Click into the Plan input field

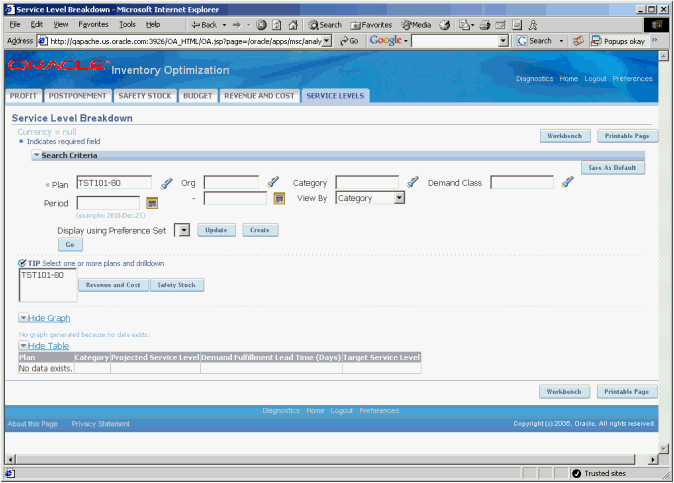114,183
